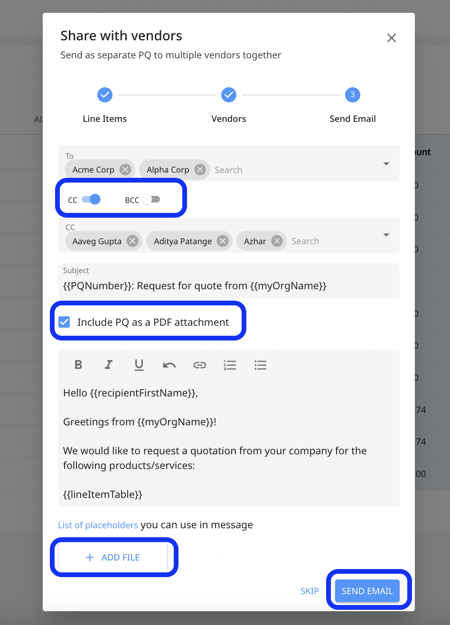The image size is (450, 625).
Task: Toggle italic text formatting
Action: click(108, 365)
